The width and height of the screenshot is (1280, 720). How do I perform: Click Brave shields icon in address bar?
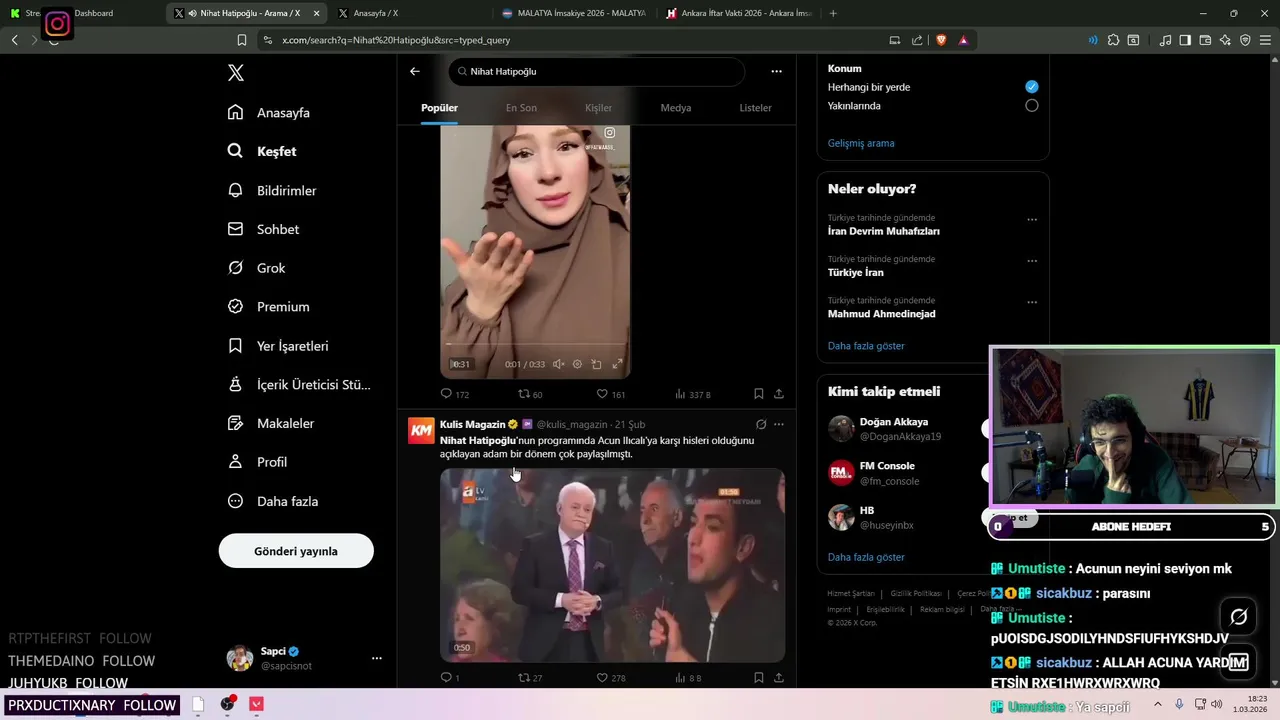click(941, 40)
